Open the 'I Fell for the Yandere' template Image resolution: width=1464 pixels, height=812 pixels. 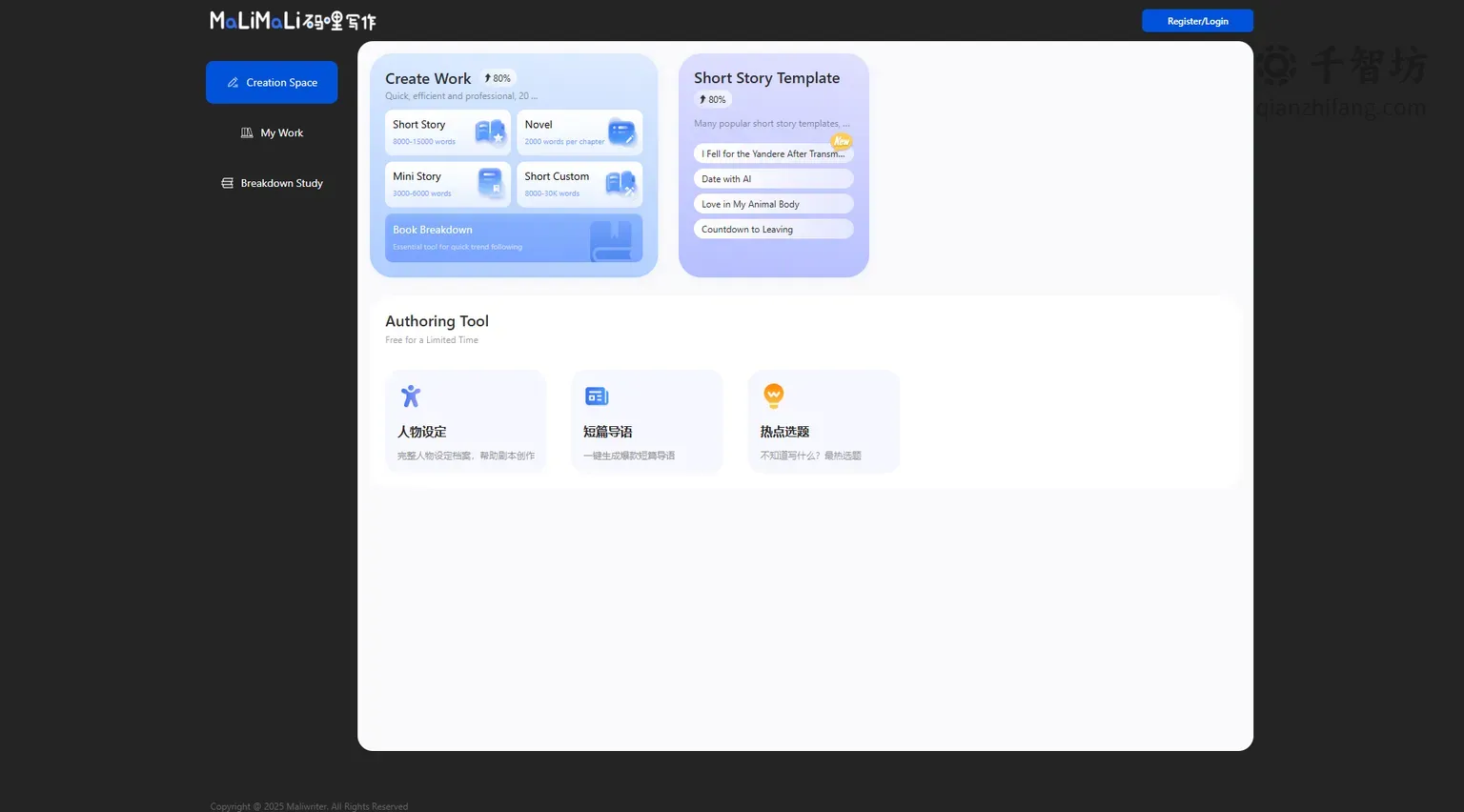pos(774,153)
